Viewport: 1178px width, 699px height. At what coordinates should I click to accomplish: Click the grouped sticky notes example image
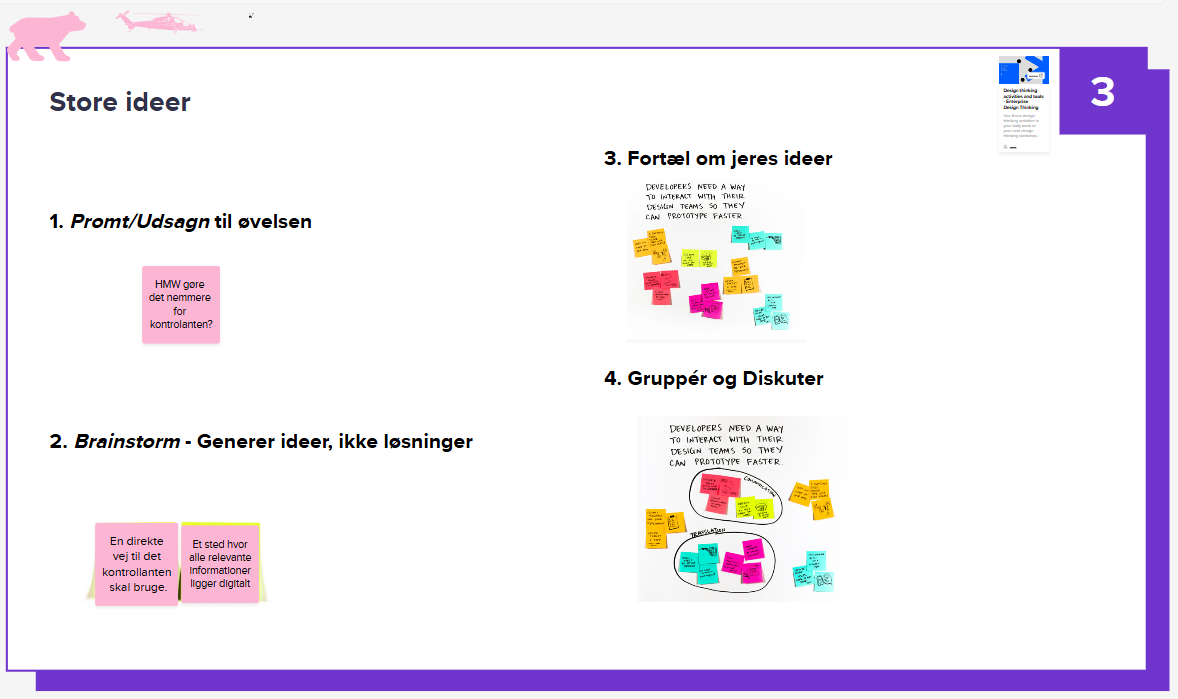[742, 510]
